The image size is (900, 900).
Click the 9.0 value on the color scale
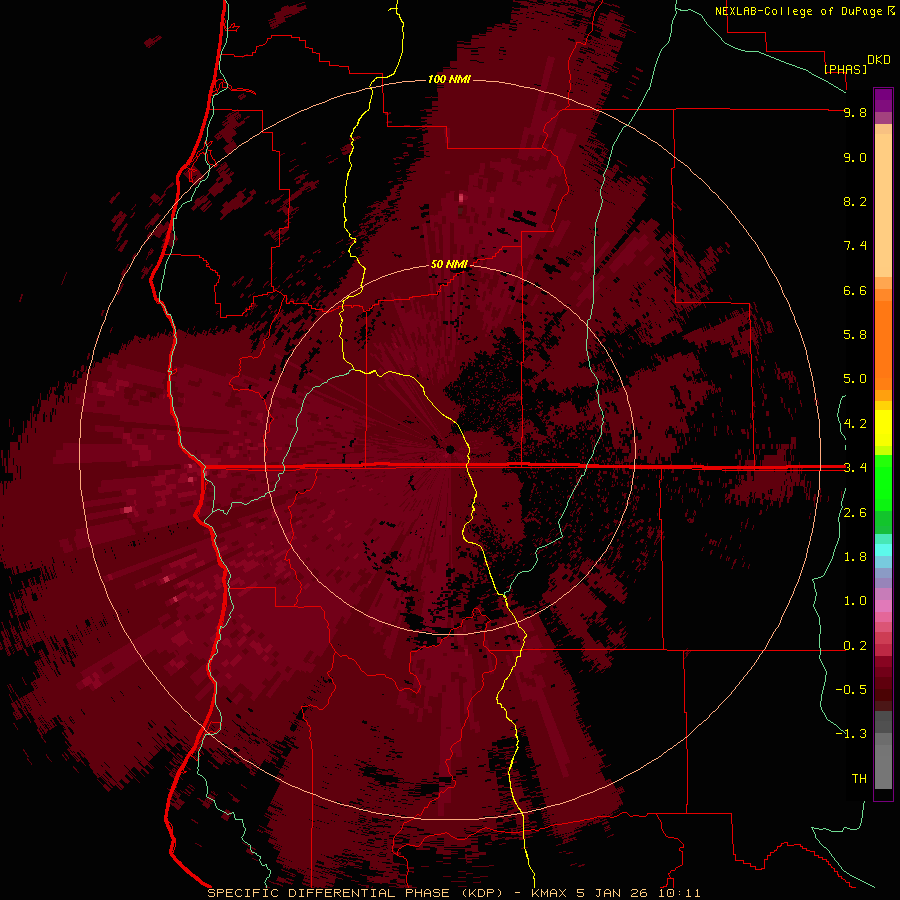click(855, 157)
